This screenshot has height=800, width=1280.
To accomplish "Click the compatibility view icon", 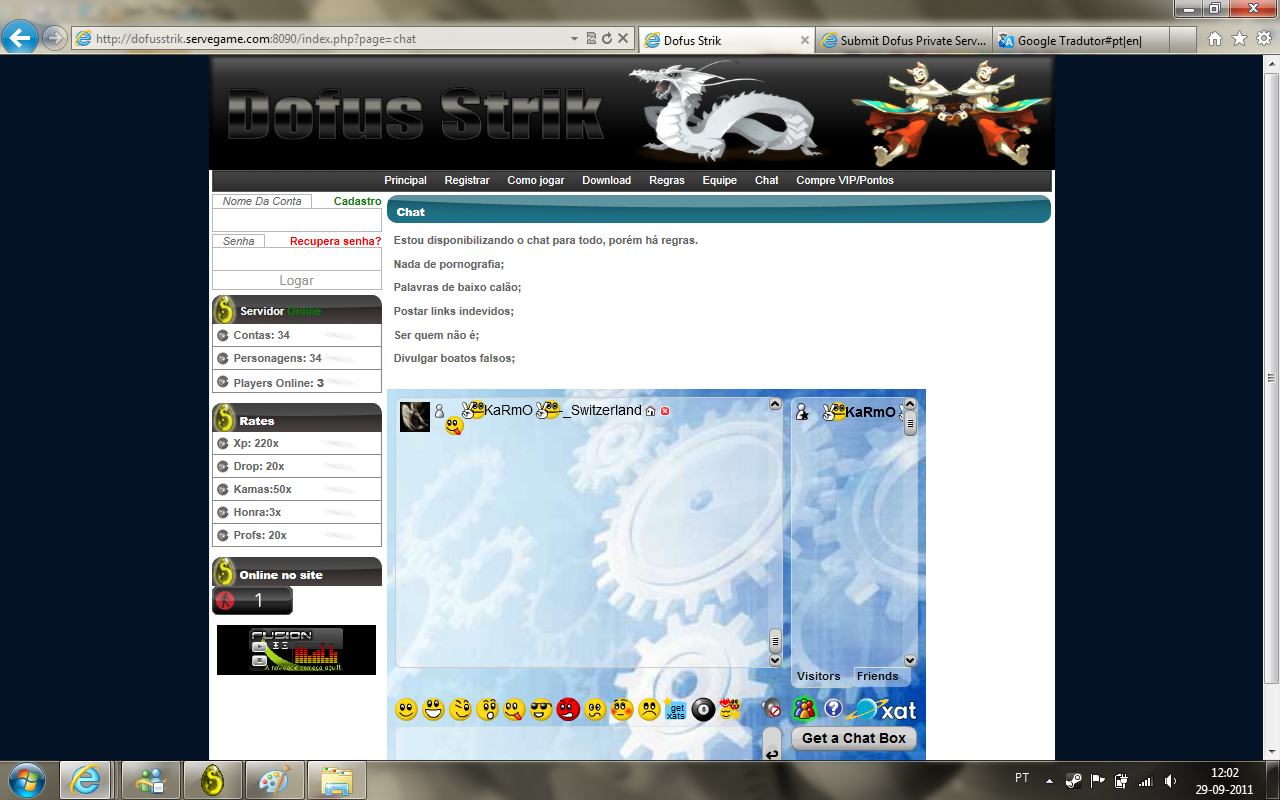I will pos(591,39).
